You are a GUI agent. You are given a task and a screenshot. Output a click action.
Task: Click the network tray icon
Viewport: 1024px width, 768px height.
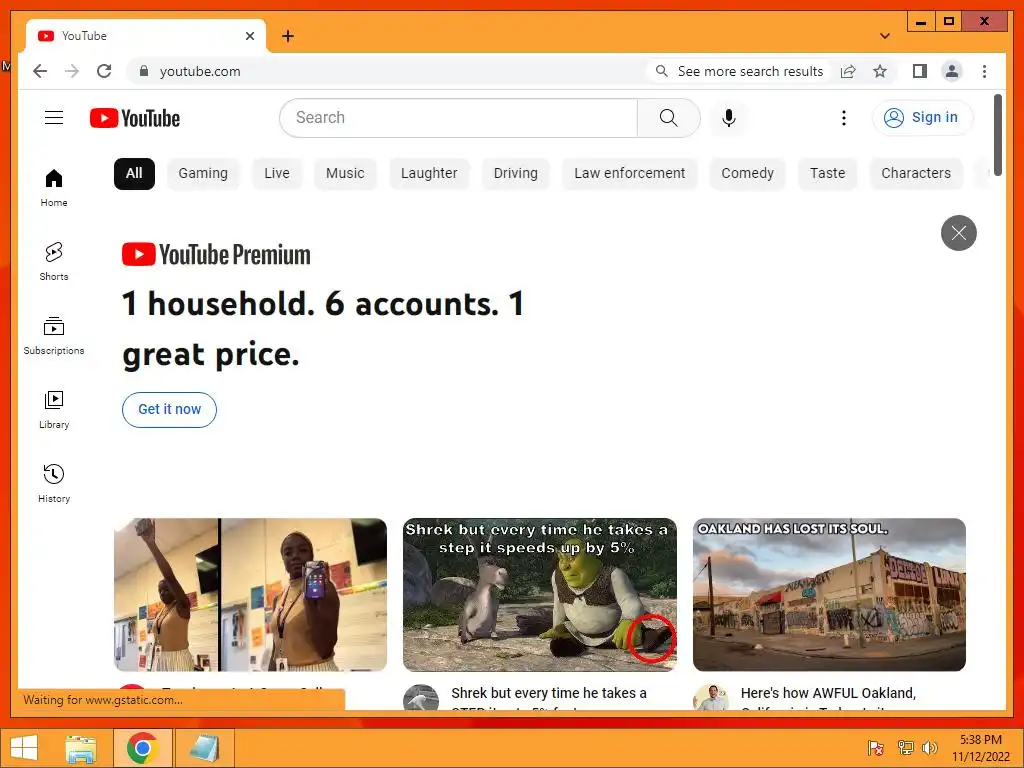pos(905,748)
